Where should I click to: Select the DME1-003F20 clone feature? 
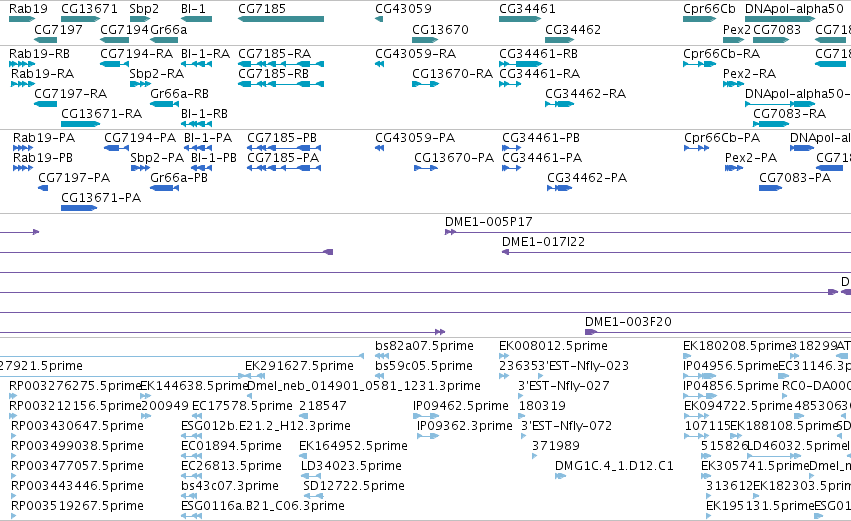(718, 332)
